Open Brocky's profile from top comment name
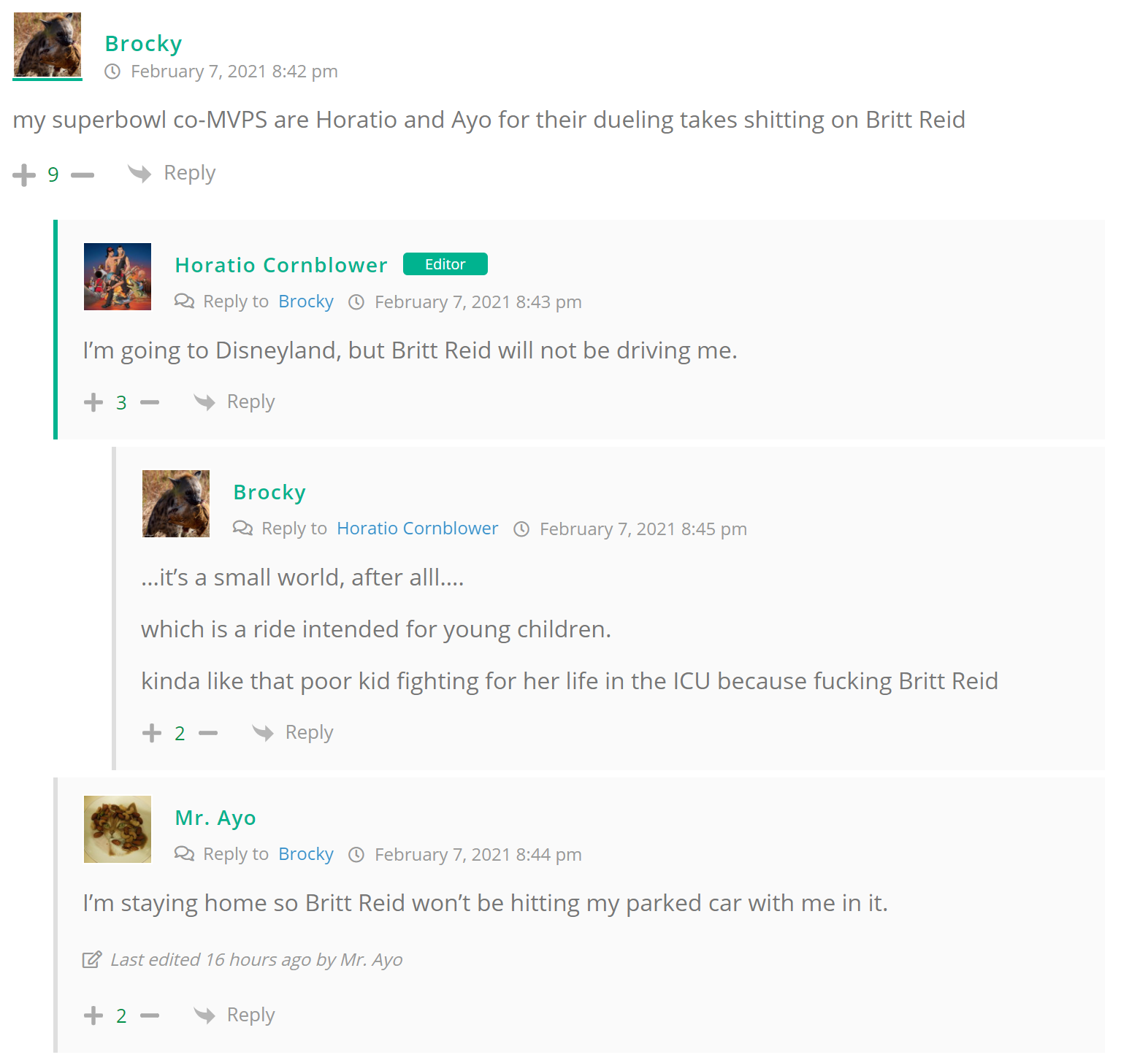1148x1060 pixels. [x=143, y=44]
